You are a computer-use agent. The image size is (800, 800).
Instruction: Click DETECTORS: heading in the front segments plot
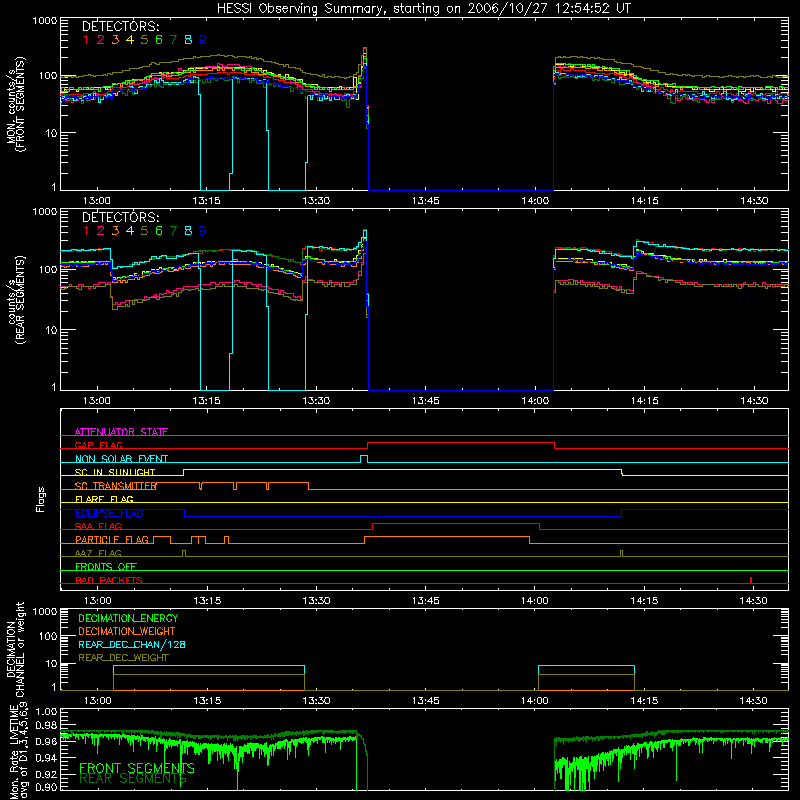121,26
